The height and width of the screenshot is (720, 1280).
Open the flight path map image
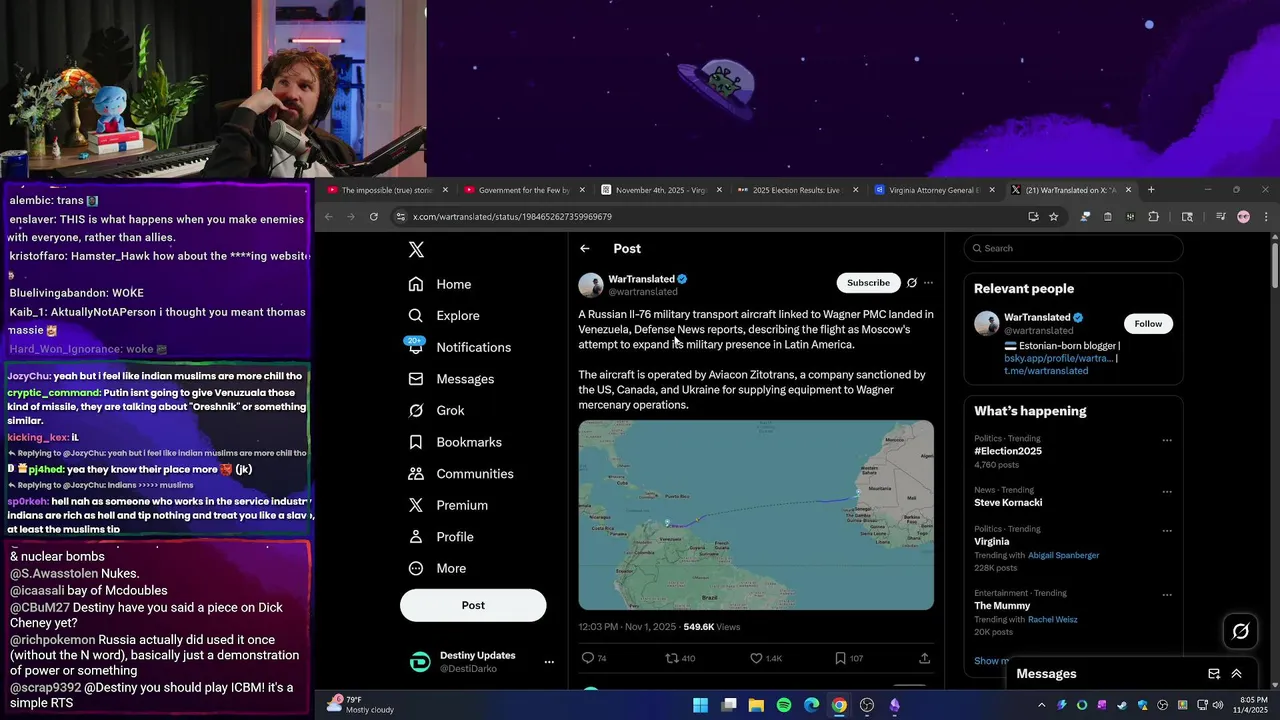coord(756,515)
